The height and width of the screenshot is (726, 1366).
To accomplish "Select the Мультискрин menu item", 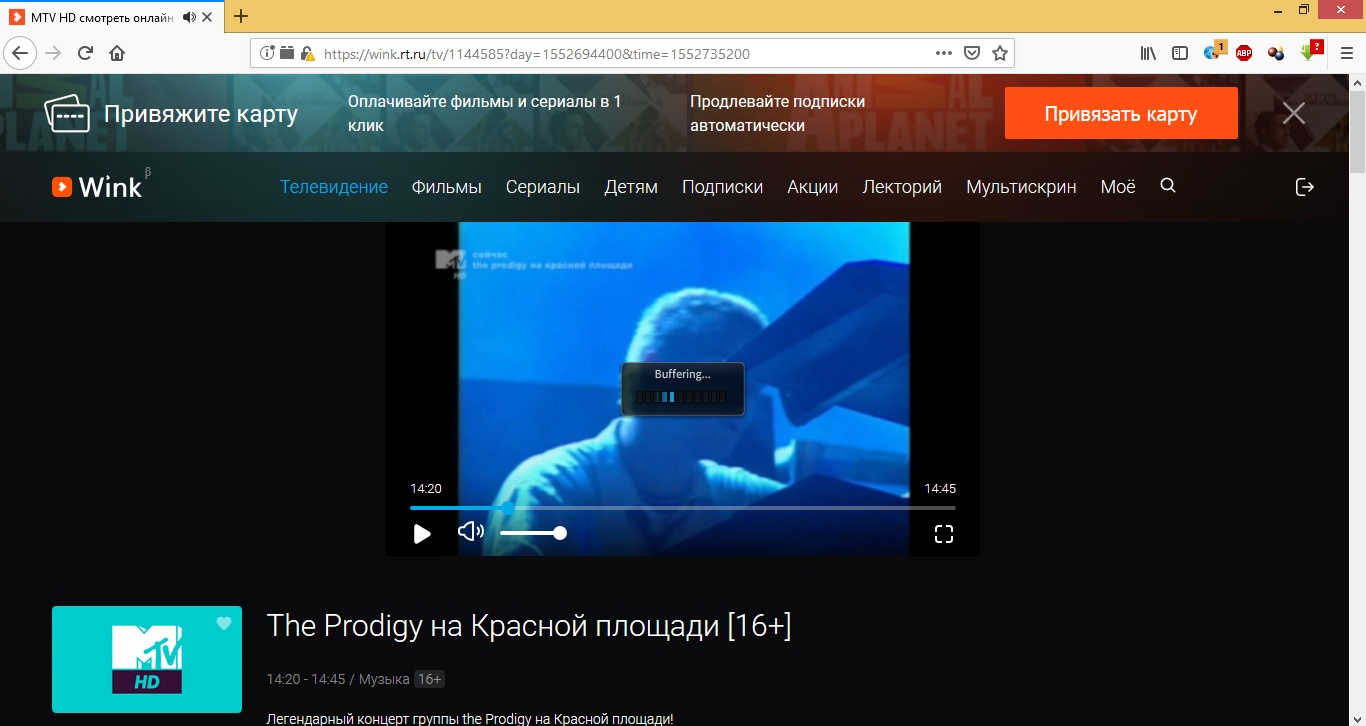I will 1020,187.
